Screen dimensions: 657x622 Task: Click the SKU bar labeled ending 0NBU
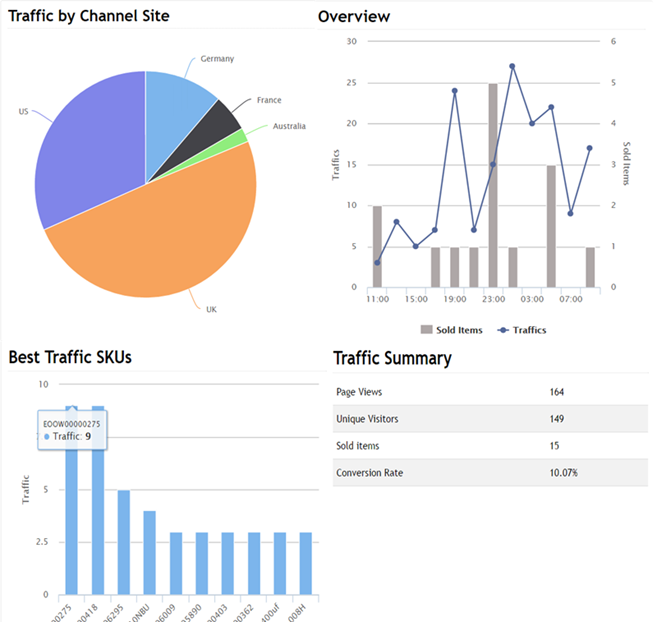coord(150,553)
